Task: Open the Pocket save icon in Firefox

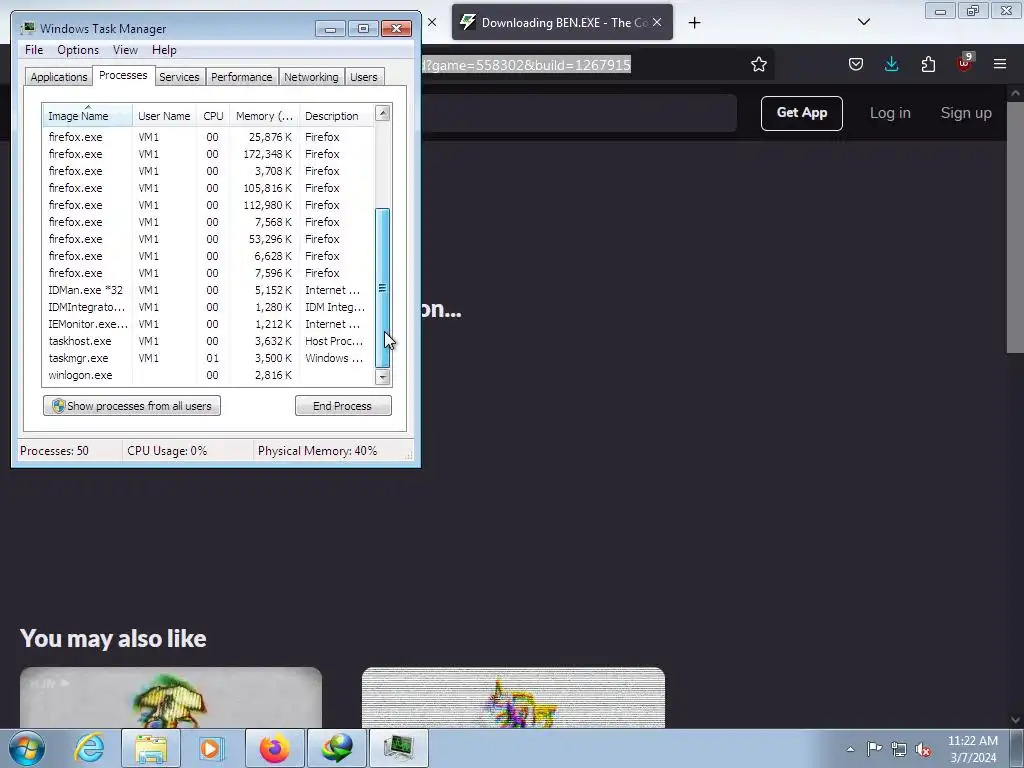Action: (x=856, y=64)
